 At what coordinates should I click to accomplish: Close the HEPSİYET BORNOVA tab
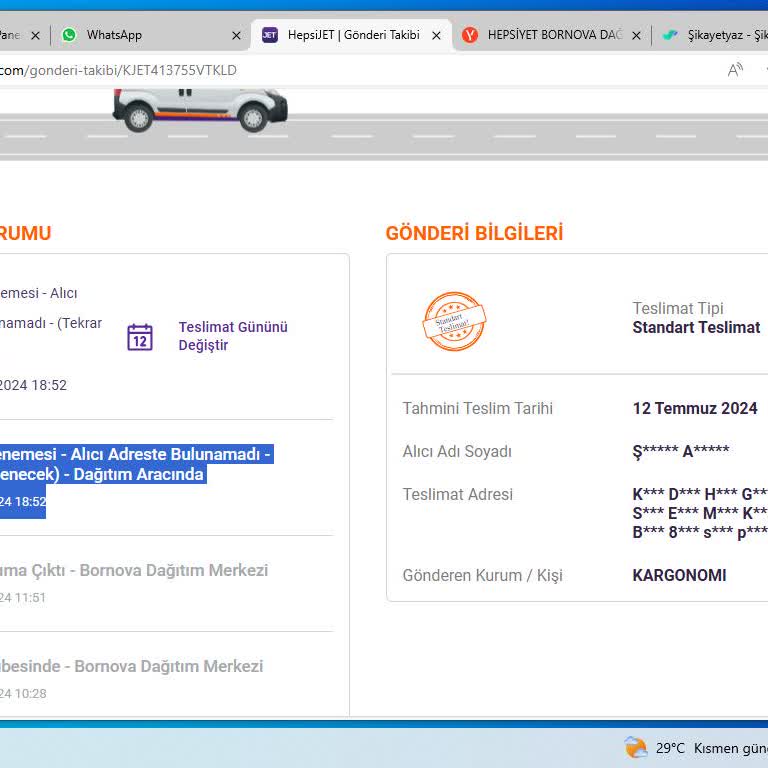[x=636, y=35]
